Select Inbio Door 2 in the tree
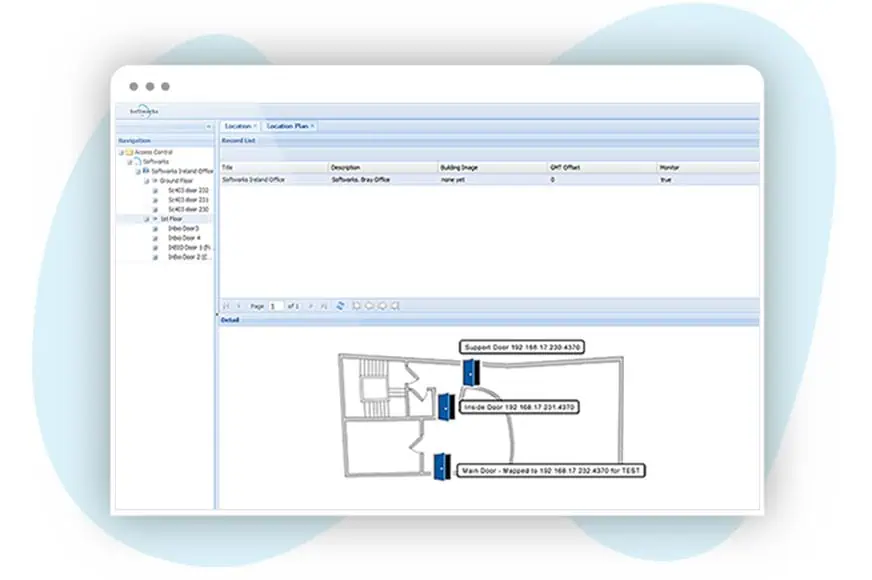This screenshot has height=580, width=872. (x=190, y=257)
